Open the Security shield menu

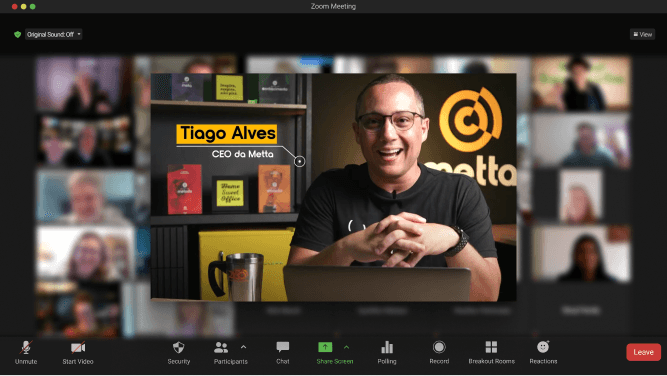[179, 353]
